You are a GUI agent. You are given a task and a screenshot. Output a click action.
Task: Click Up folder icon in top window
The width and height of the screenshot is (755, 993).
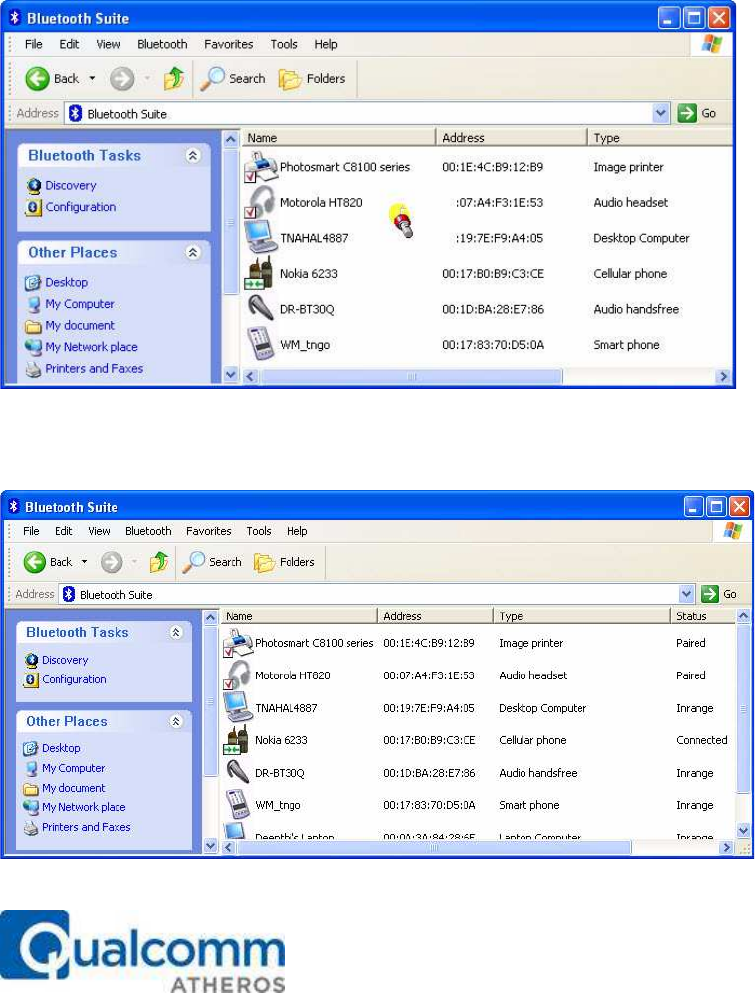click(x=173, y=79)
